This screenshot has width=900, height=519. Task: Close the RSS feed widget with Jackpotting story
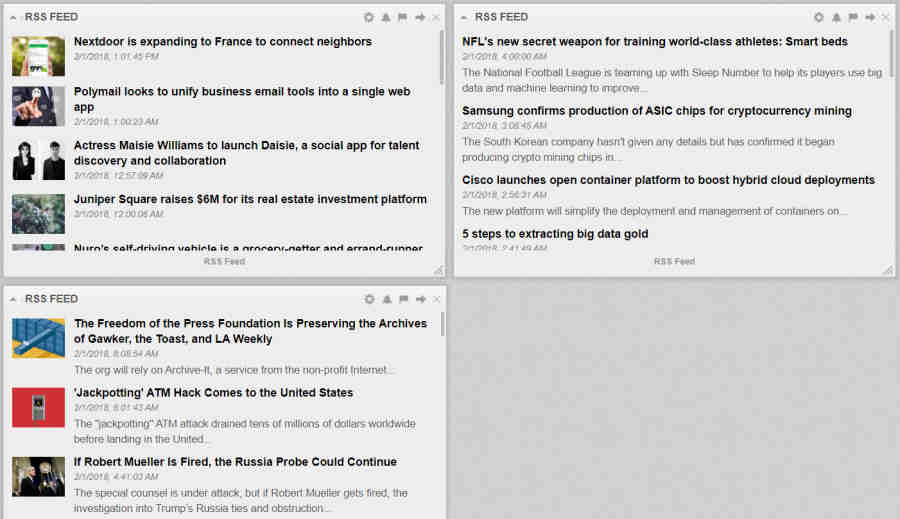coord(436,299)
